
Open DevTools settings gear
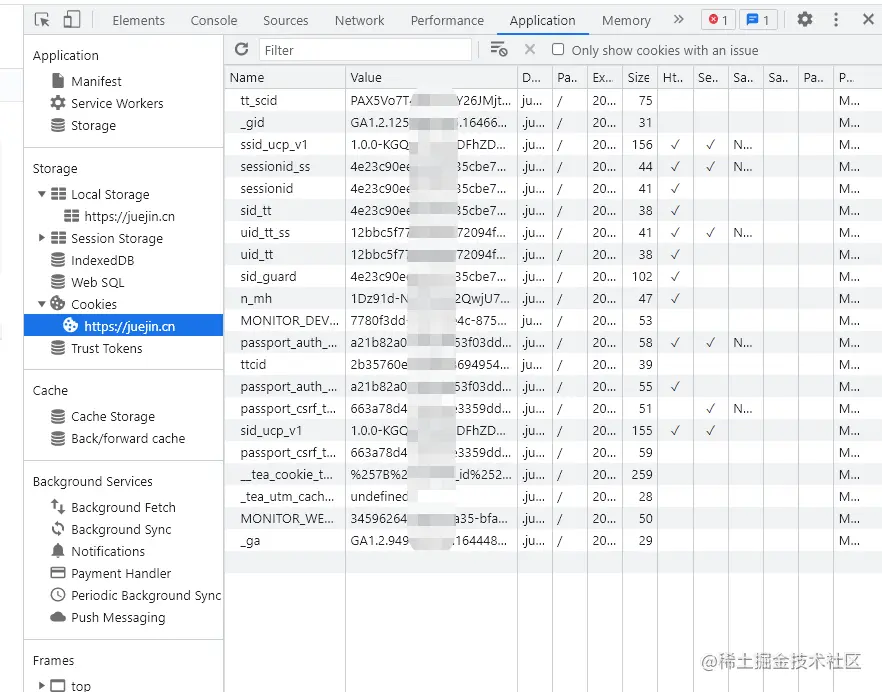805,20
